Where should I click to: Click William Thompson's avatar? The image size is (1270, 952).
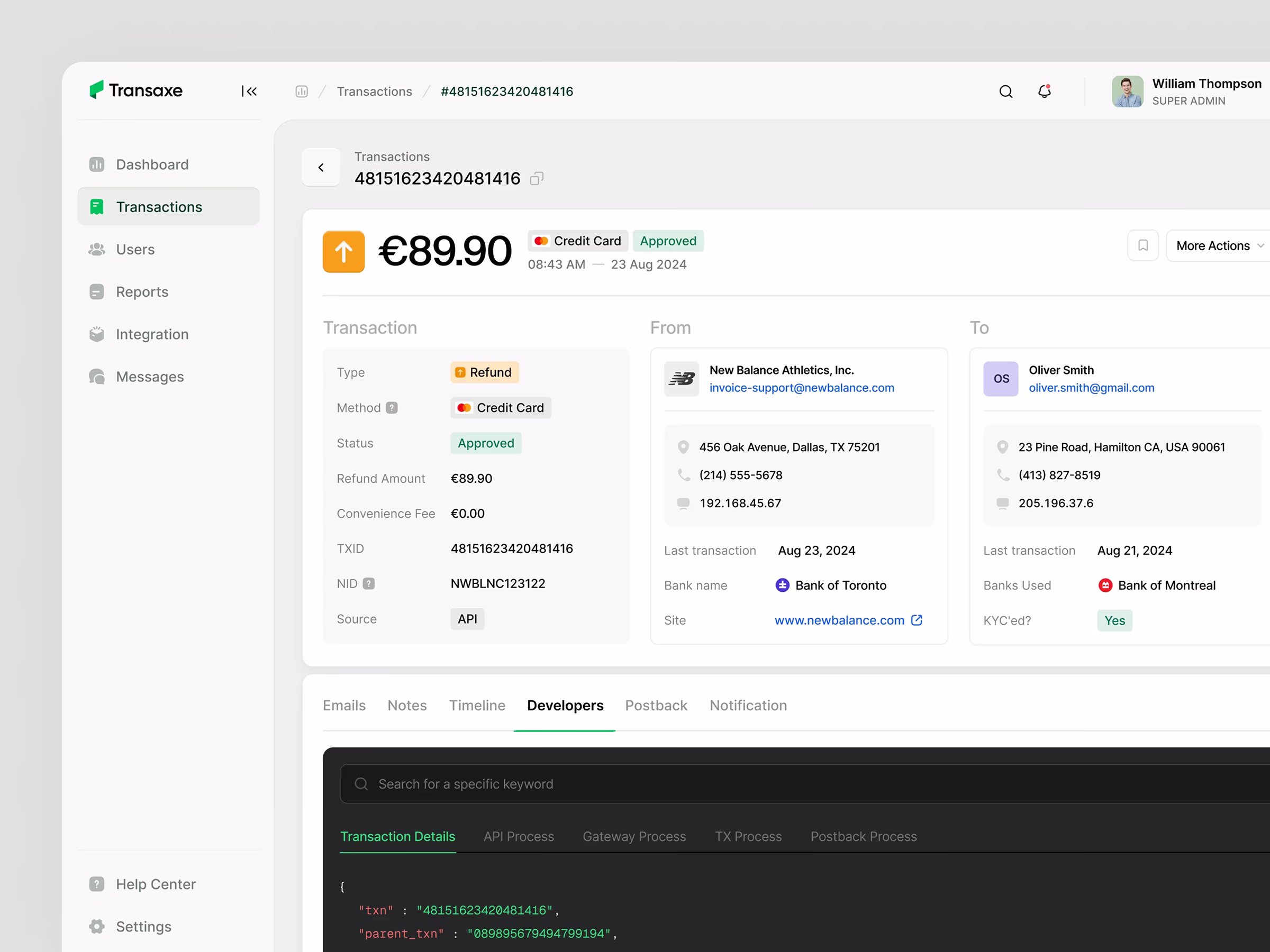click(1127, 91)
